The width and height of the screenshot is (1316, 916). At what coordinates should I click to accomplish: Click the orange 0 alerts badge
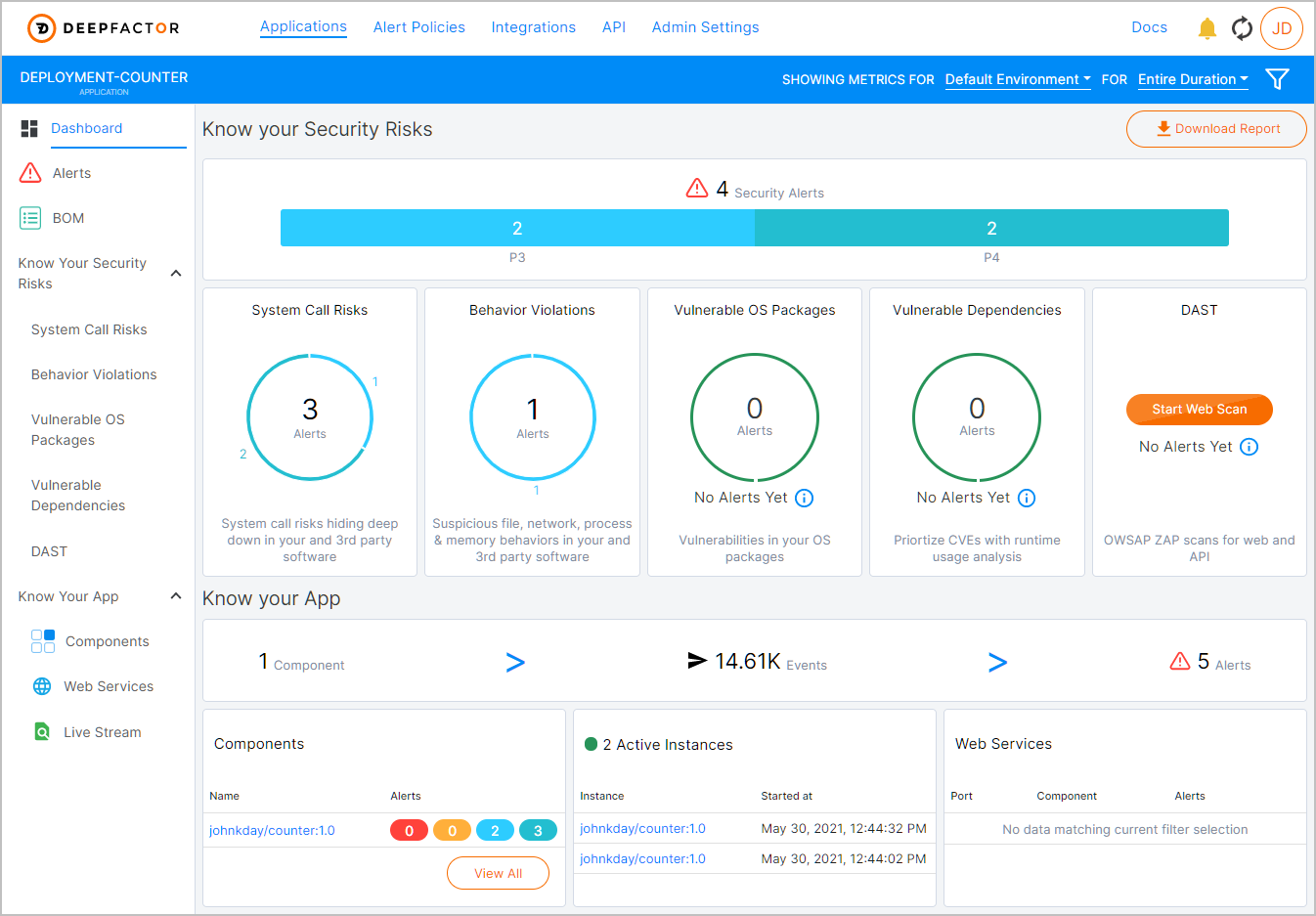click(452, 831)
